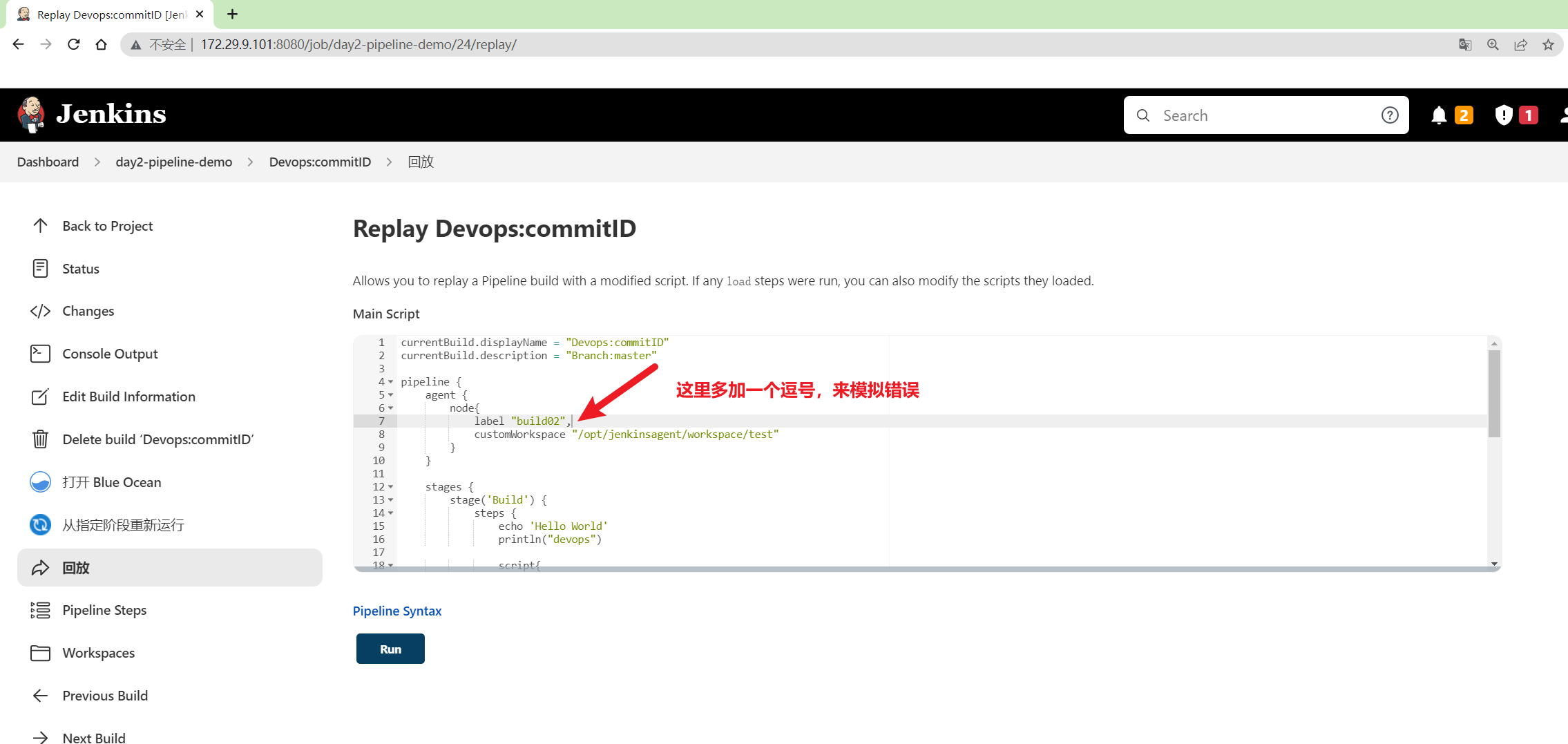The width and height of the screenshot is (1568, 744).
Task: Click into the Jenkins Search field
Action: [x=1265, y=115]
